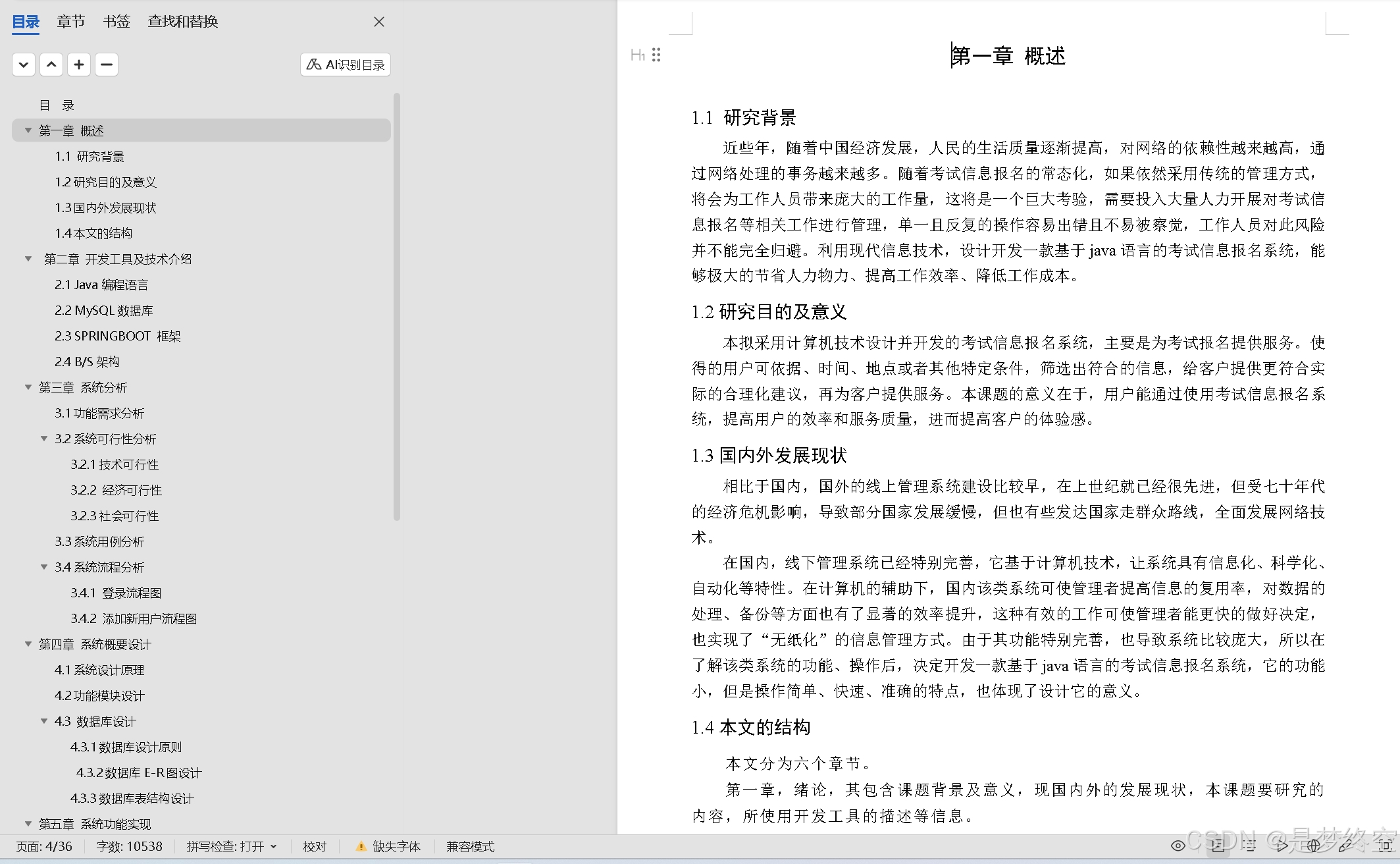
Task: Collapse 4.3 数据库设计 section arrow
Action: (44, 721)
